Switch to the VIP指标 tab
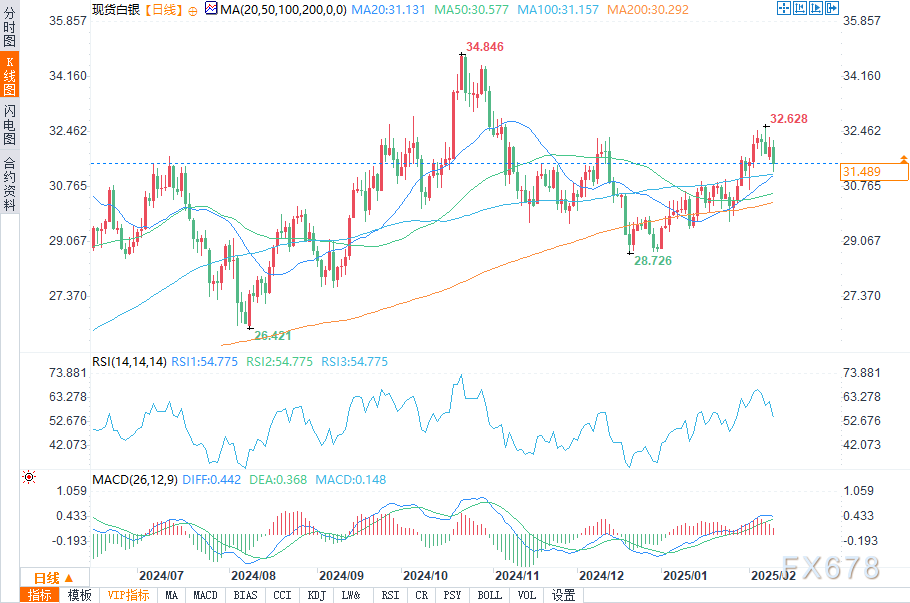The width and height of the screenshot is (910, 603). point(129,595)
